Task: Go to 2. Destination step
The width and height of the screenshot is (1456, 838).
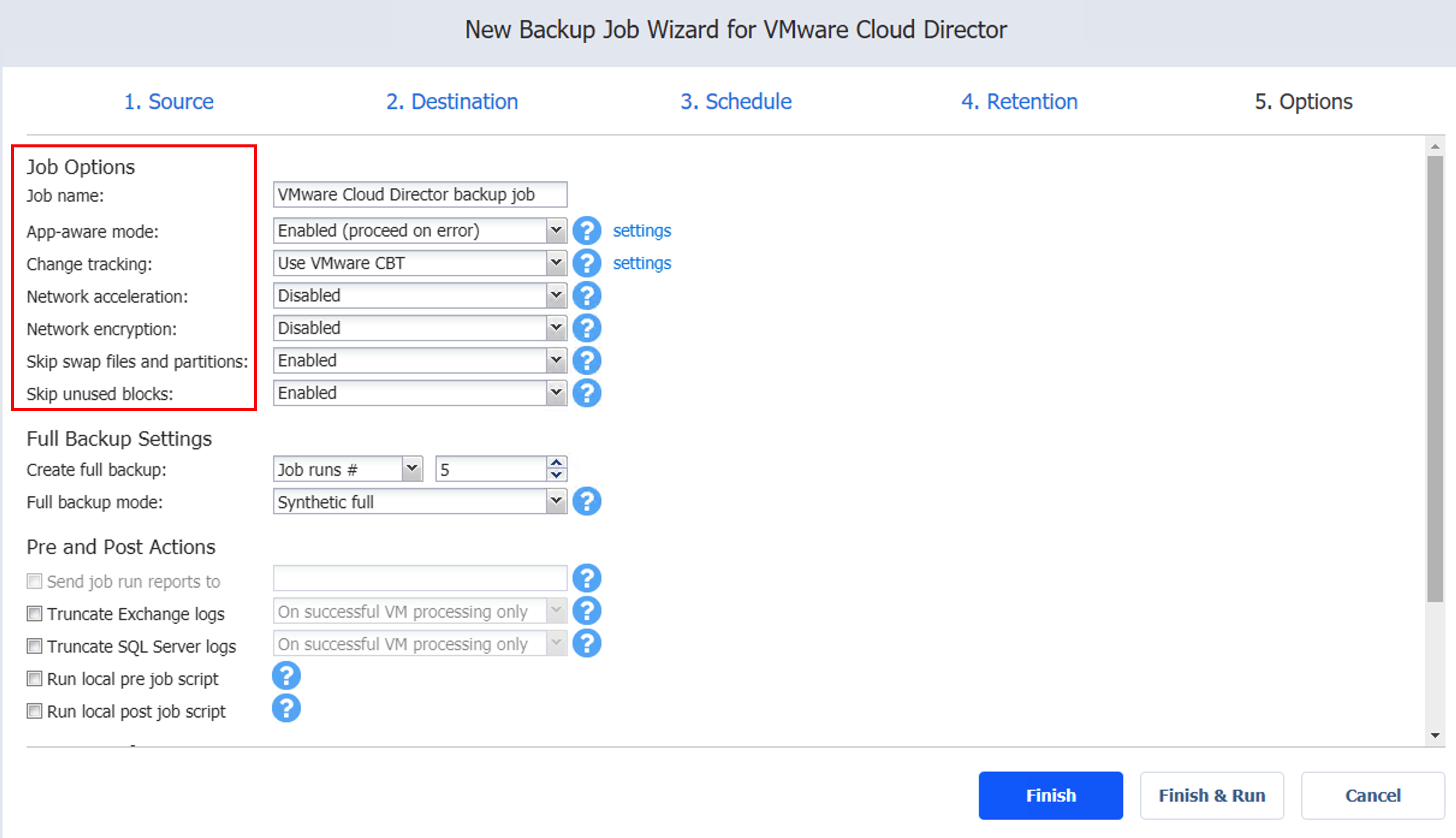Action: 452,102
